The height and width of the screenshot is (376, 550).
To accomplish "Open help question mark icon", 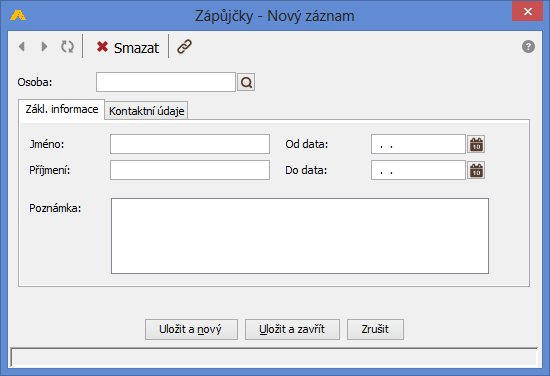I will 528,47.
